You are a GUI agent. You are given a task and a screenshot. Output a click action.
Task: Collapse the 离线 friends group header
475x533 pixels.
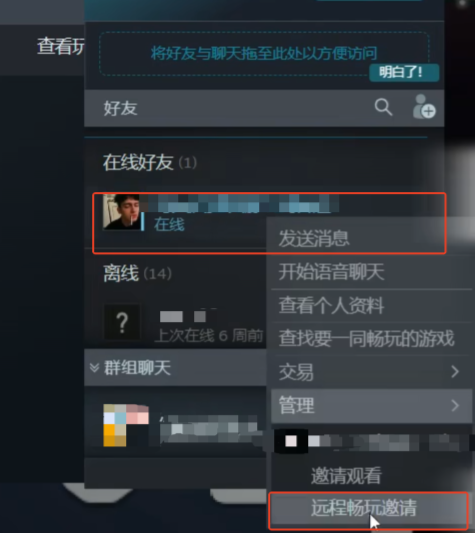[137, 273]
